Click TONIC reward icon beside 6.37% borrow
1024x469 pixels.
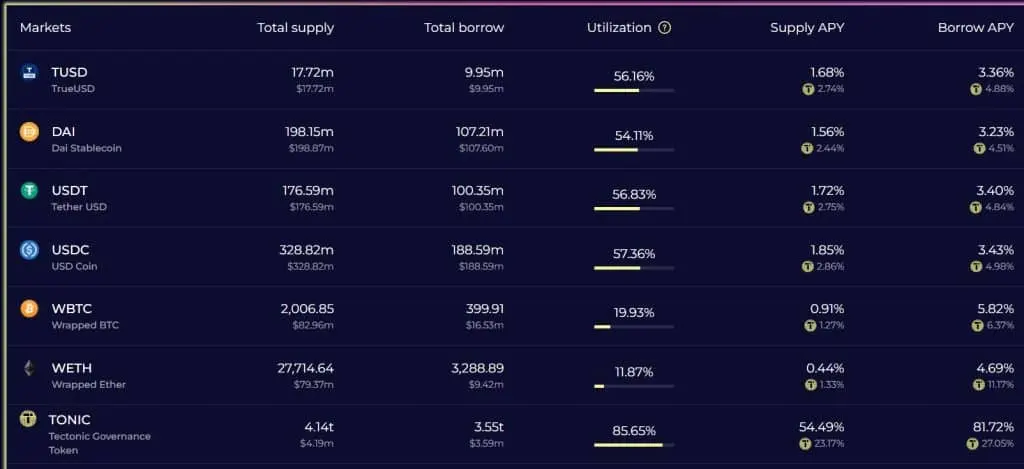[x=978, y=325]
